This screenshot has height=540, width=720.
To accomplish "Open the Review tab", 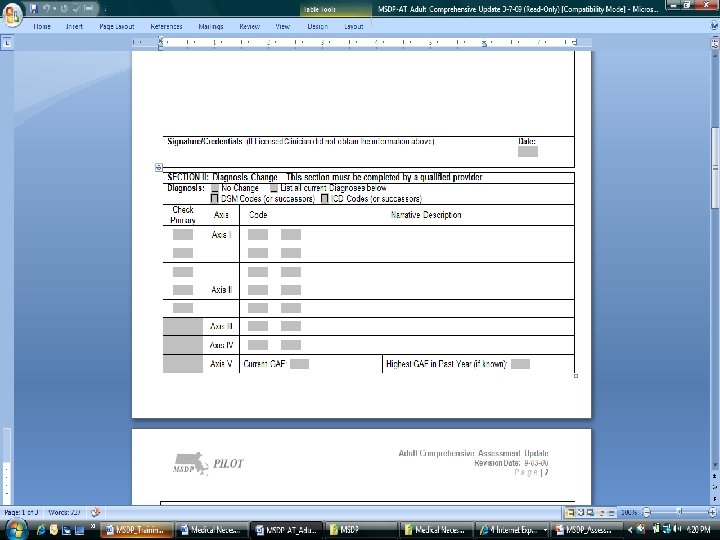I will 249,27.
